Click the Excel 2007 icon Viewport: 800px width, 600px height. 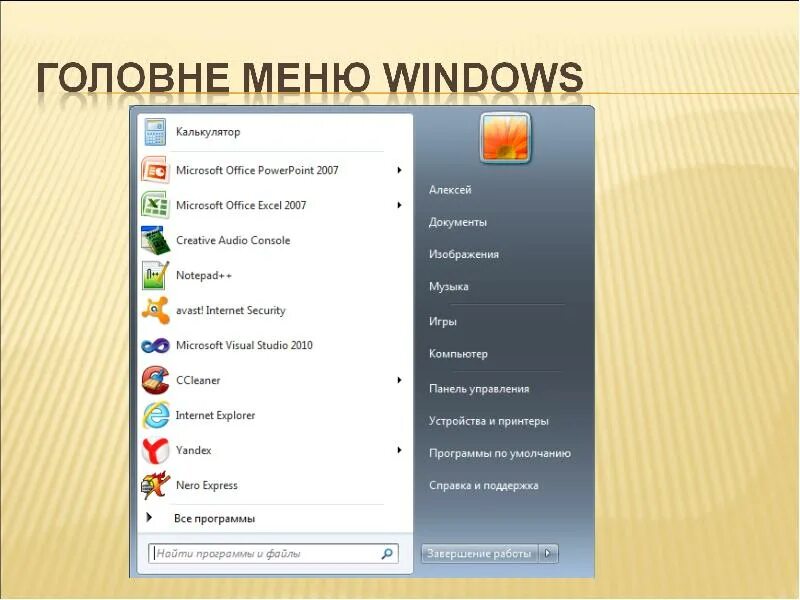[x=155, y=205]
